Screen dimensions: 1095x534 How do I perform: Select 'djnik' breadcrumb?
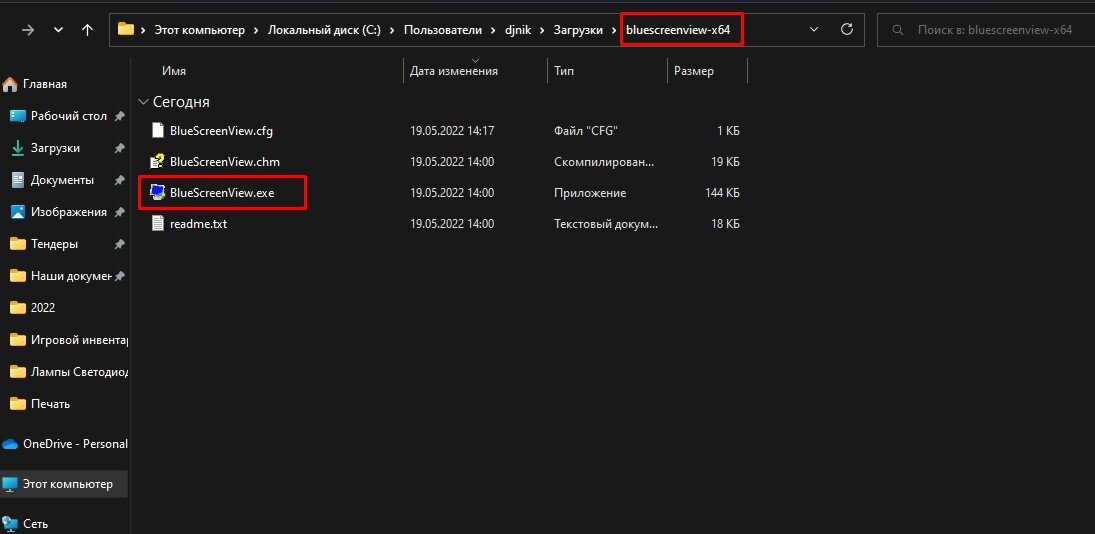(x=518, y=30)
